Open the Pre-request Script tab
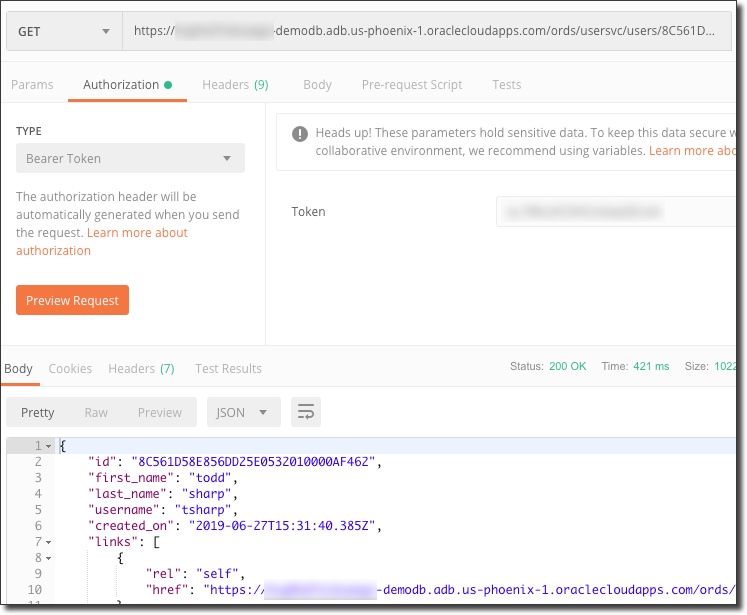This screenshot has height=615, width=747. 412,85
